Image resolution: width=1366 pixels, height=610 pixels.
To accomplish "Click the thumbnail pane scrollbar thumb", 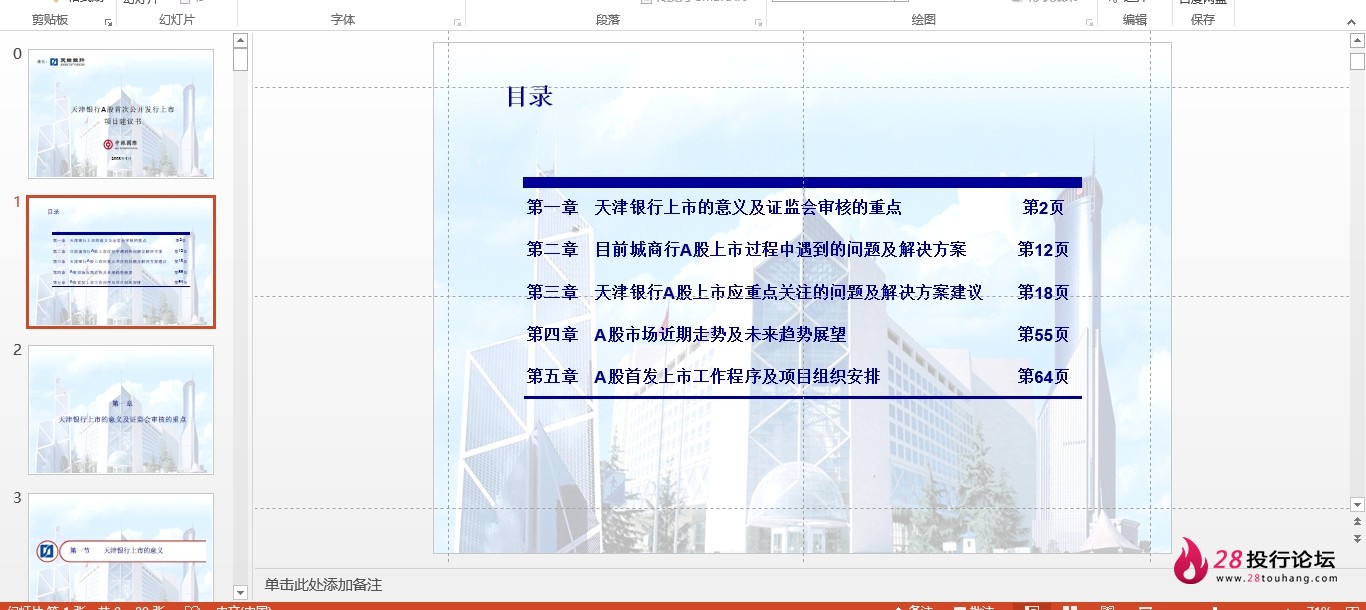I will tap(240, 59).
